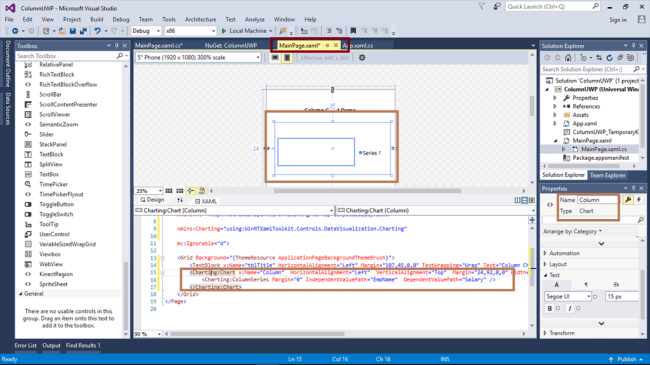
Task: Open the Debug configuration dropdown
Action: [x=146, y=31]
